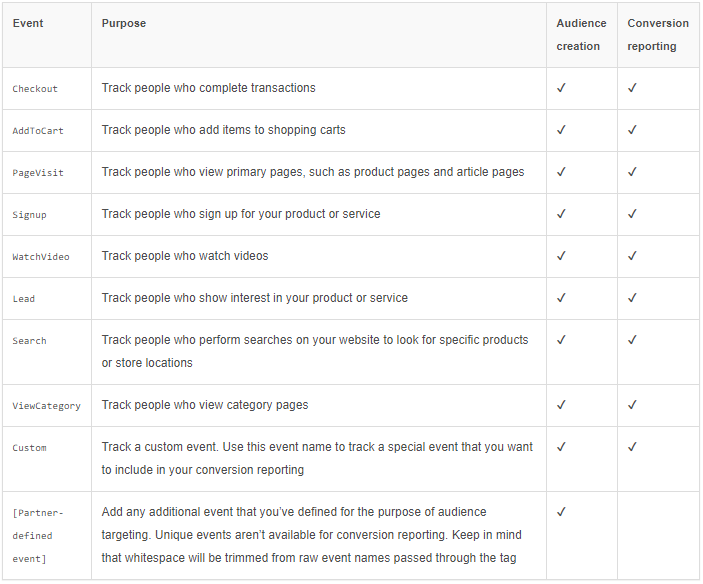Click the ViewCategory conversion reporting checkmark
The height and width of the screenshot is (584, 703).
632,405
